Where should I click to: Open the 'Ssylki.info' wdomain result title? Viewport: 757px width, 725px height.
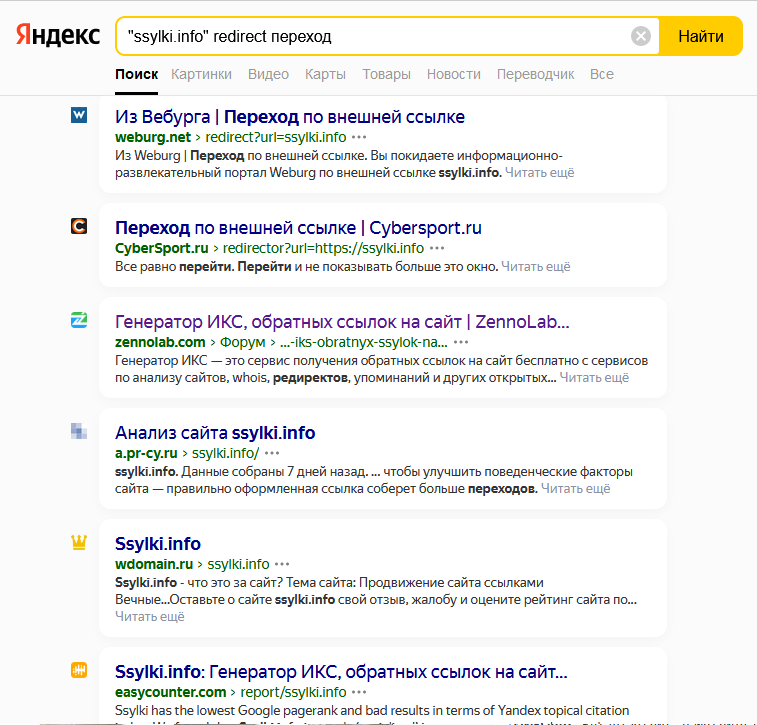click(158, 544)
